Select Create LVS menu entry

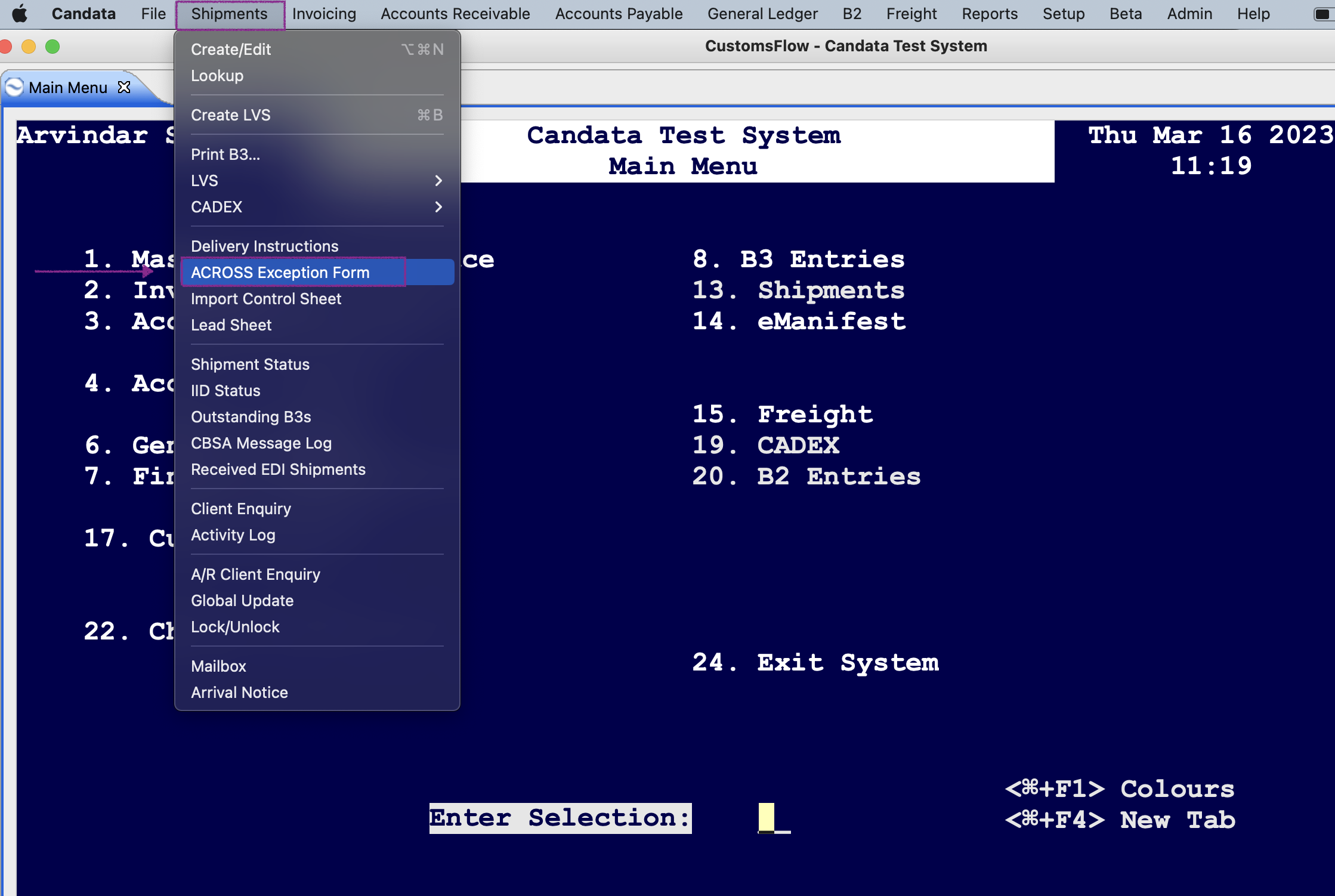tap(317, 115)
